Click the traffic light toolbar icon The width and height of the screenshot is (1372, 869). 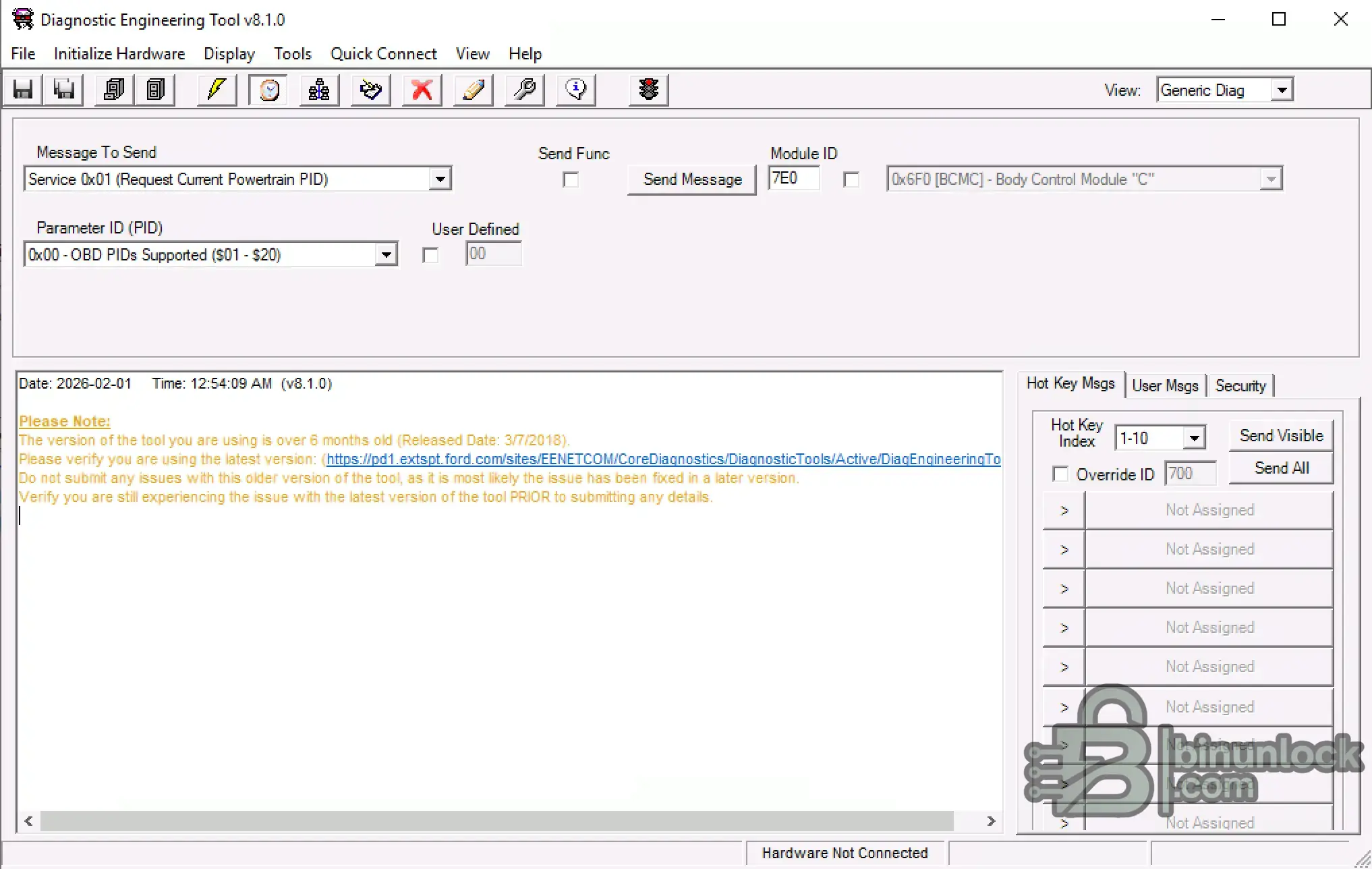pyautogui.click(x=648, y=90)
